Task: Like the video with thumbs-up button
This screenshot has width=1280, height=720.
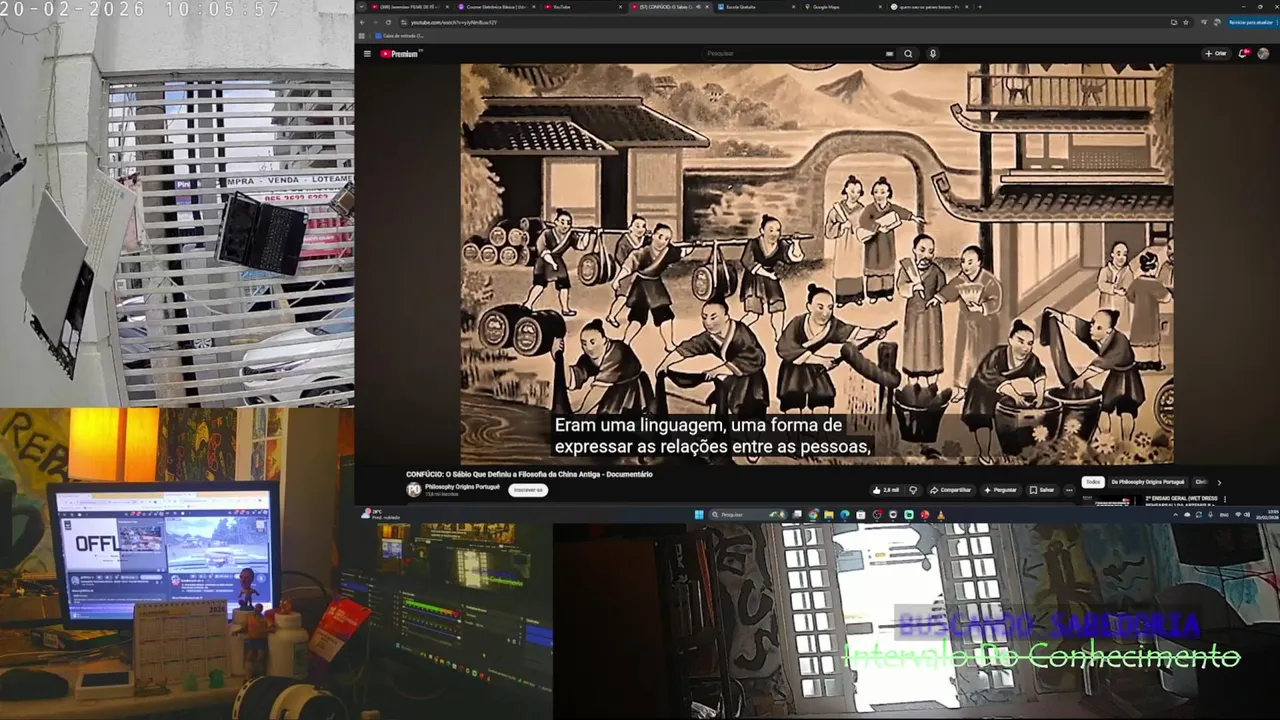Action: (886, 490)
